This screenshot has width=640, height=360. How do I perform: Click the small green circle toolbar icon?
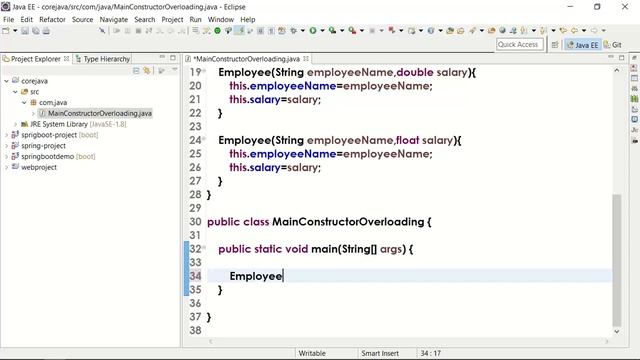click(218, 31)
